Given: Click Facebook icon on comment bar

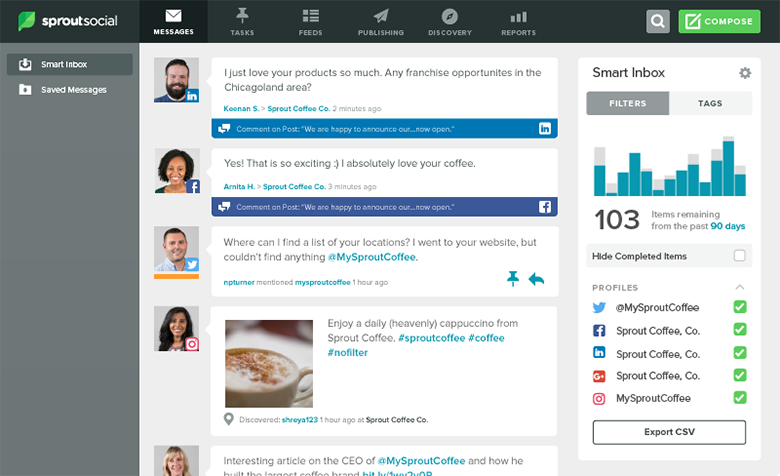Looking at the screenshot, I should [x=545, y=207].
